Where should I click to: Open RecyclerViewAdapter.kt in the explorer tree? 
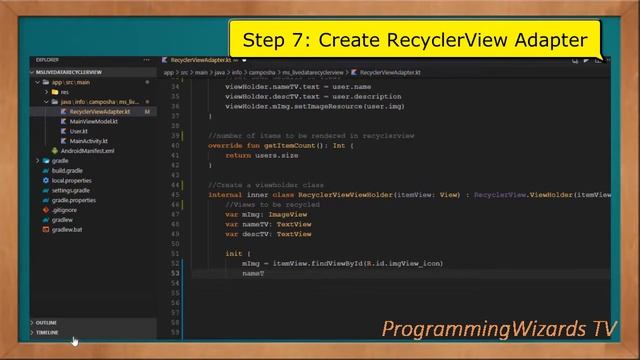(x=100, y=112)
